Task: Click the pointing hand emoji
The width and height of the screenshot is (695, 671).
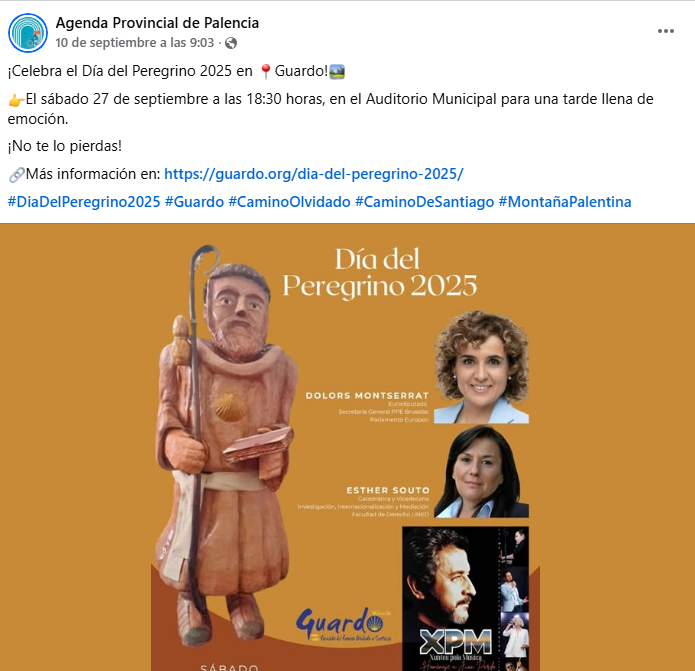Action: [16, 100]
